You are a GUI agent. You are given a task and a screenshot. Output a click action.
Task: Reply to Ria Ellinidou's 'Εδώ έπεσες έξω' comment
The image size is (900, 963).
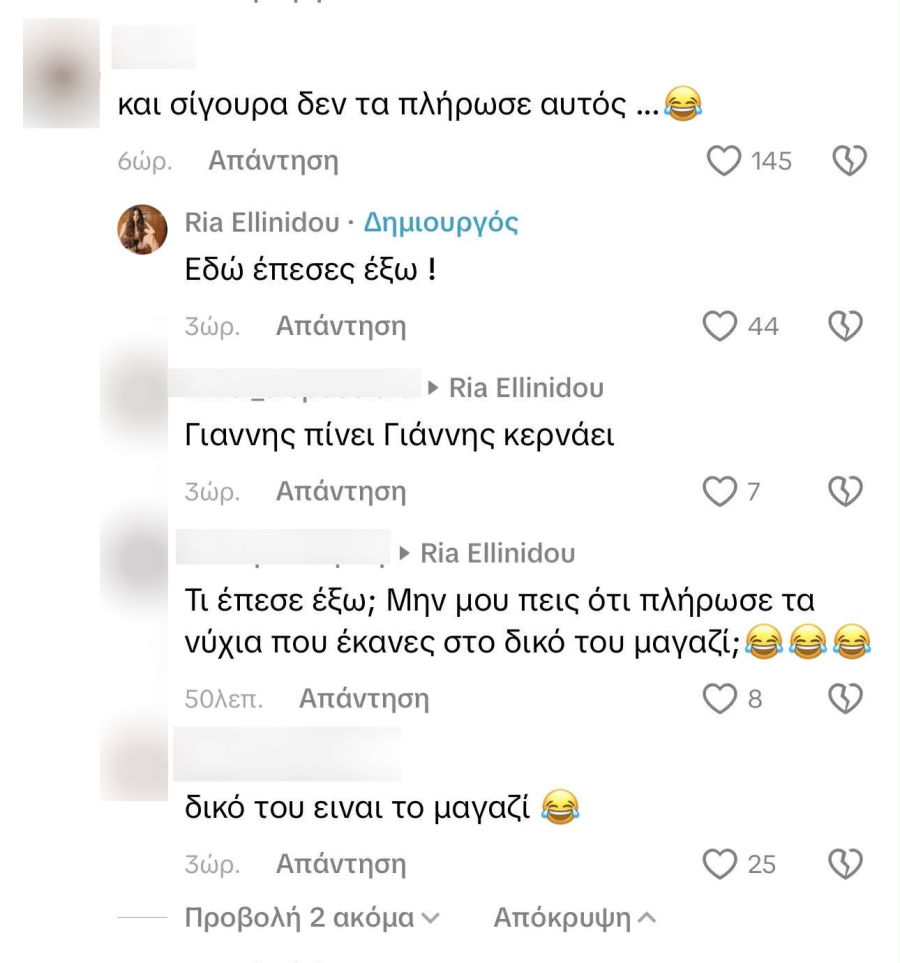tap(340, 325)
